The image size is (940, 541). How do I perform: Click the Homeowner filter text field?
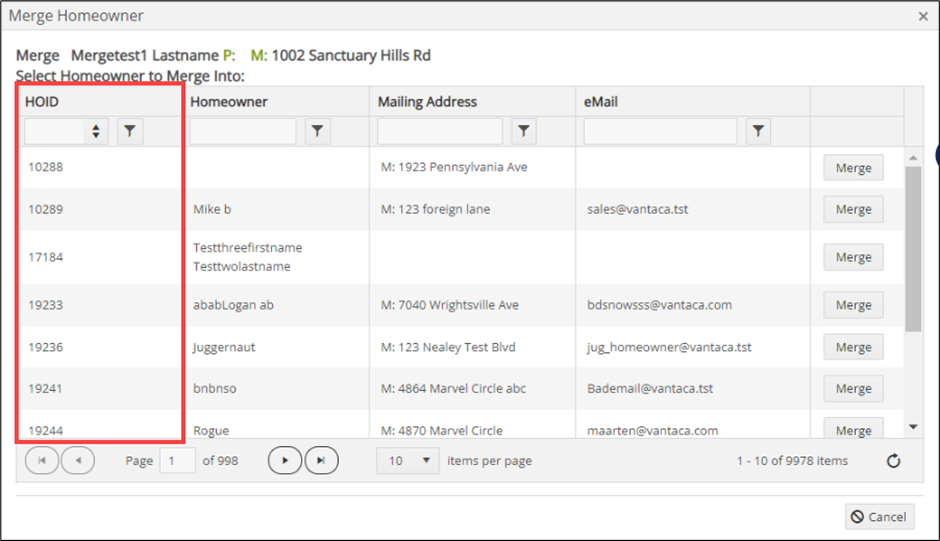[243, 131]
